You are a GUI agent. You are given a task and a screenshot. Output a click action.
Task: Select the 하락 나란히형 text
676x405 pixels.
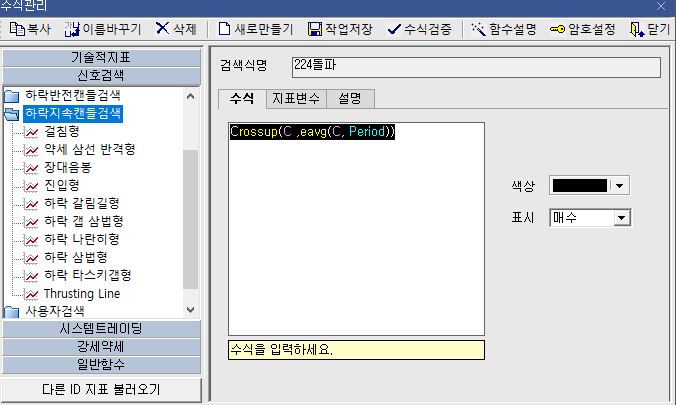(81, 239)
